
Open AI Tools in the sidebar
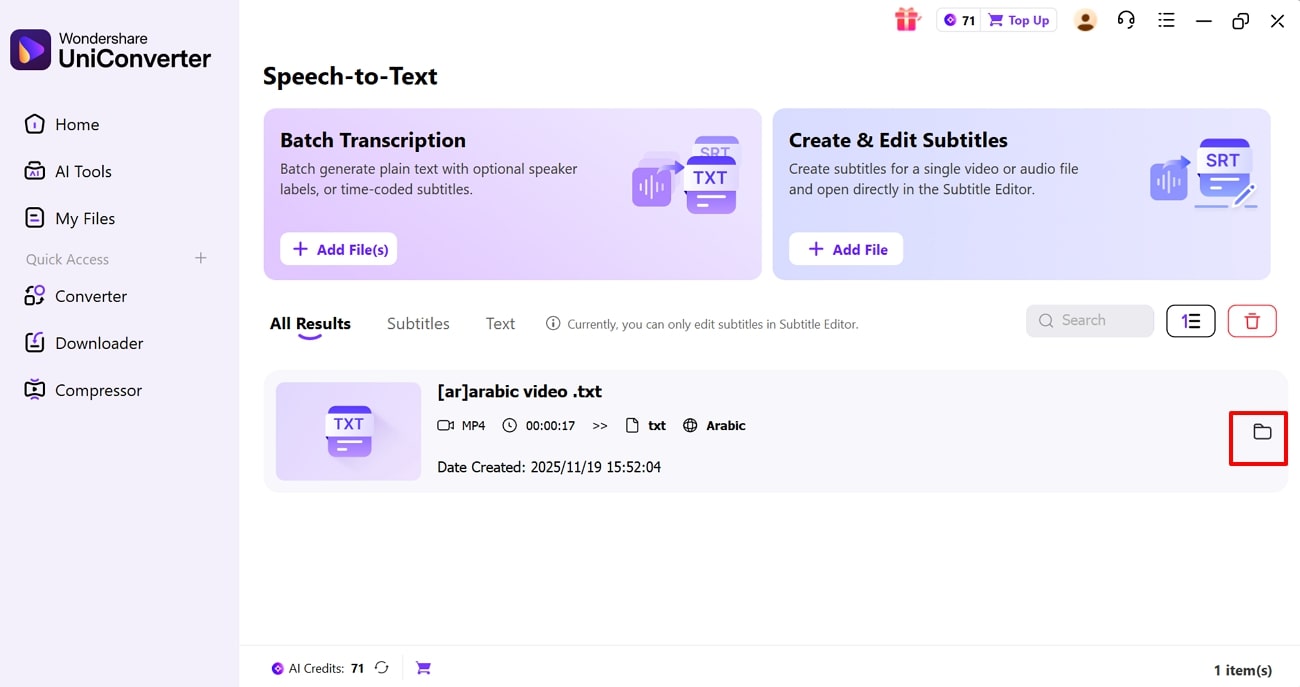[83, 171]
